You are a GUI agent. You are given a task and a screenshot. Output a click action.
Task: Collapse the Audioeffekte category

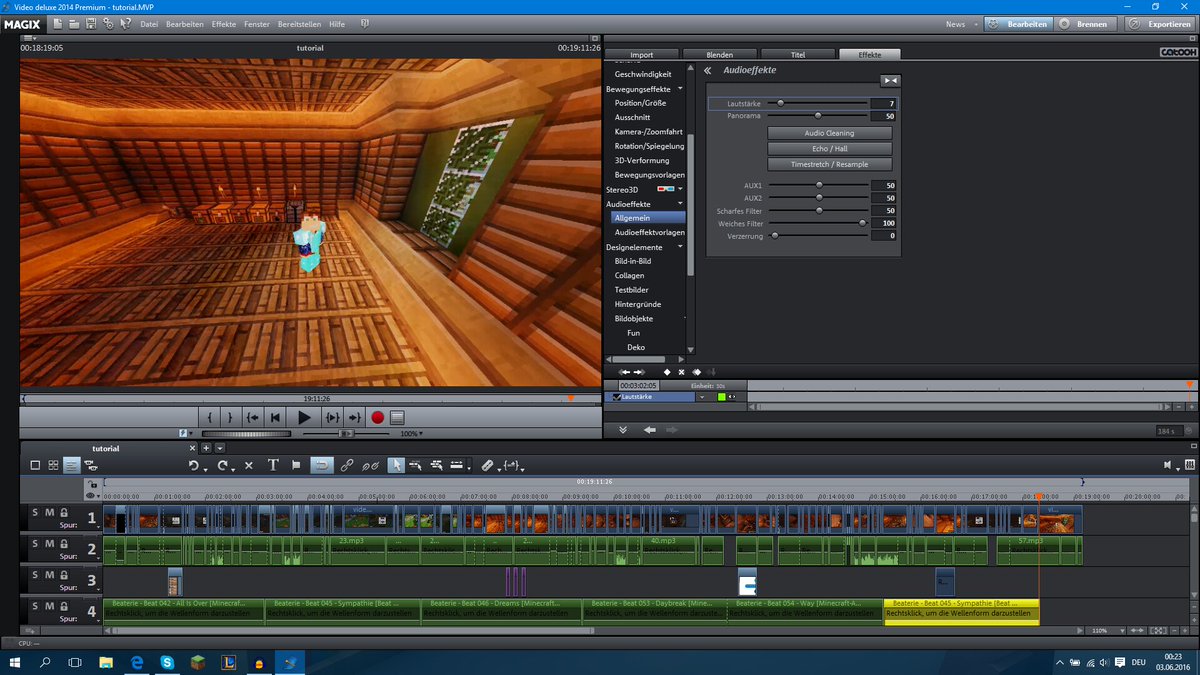pos(680,203)
